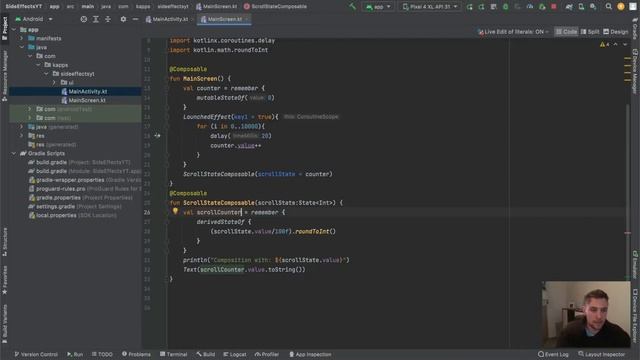Screen dimensions: 640x360
Task: Click Collapse All in project panel
Action: [x=108, y=19]
